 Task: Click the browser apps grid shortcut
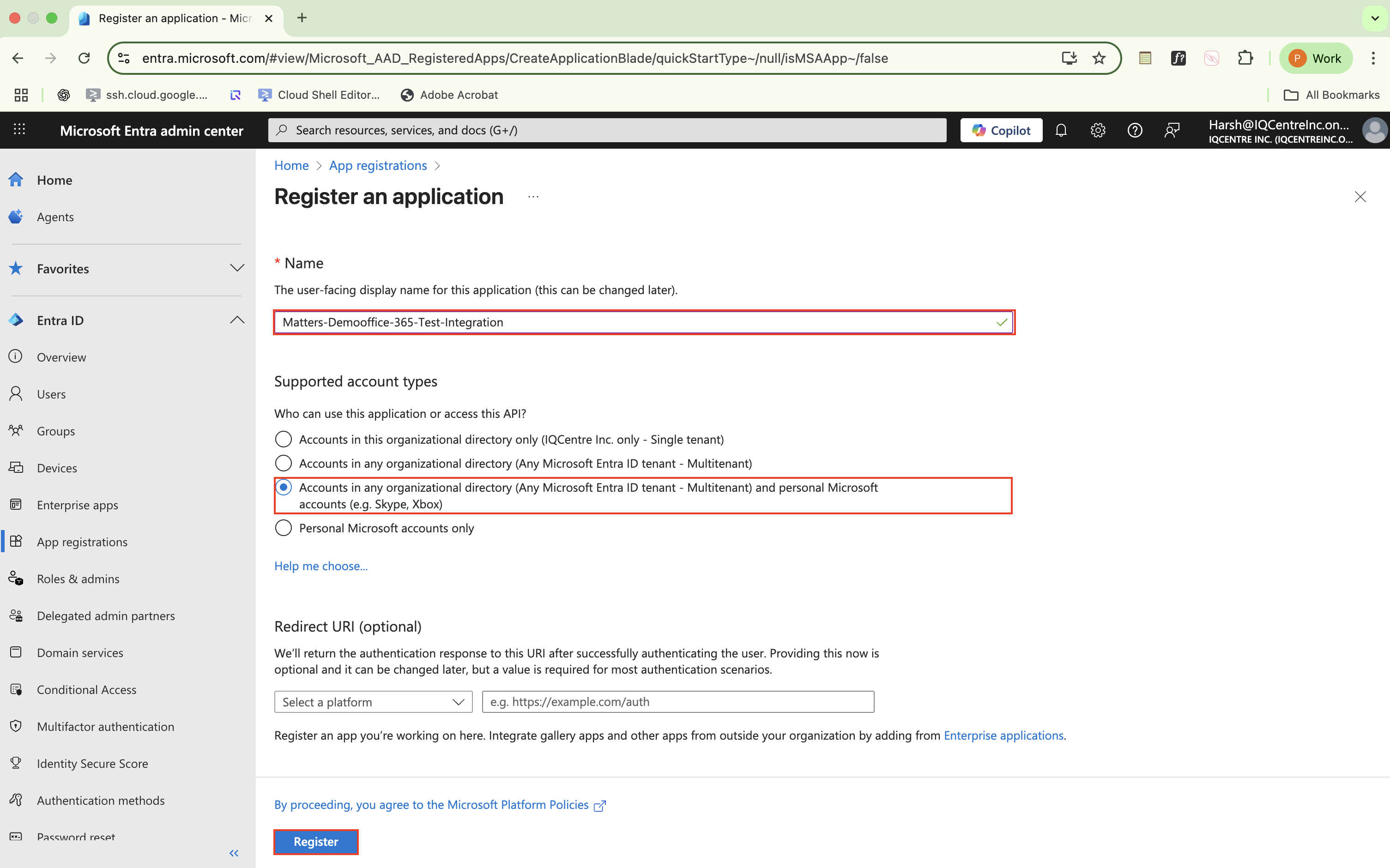[21, 95]
